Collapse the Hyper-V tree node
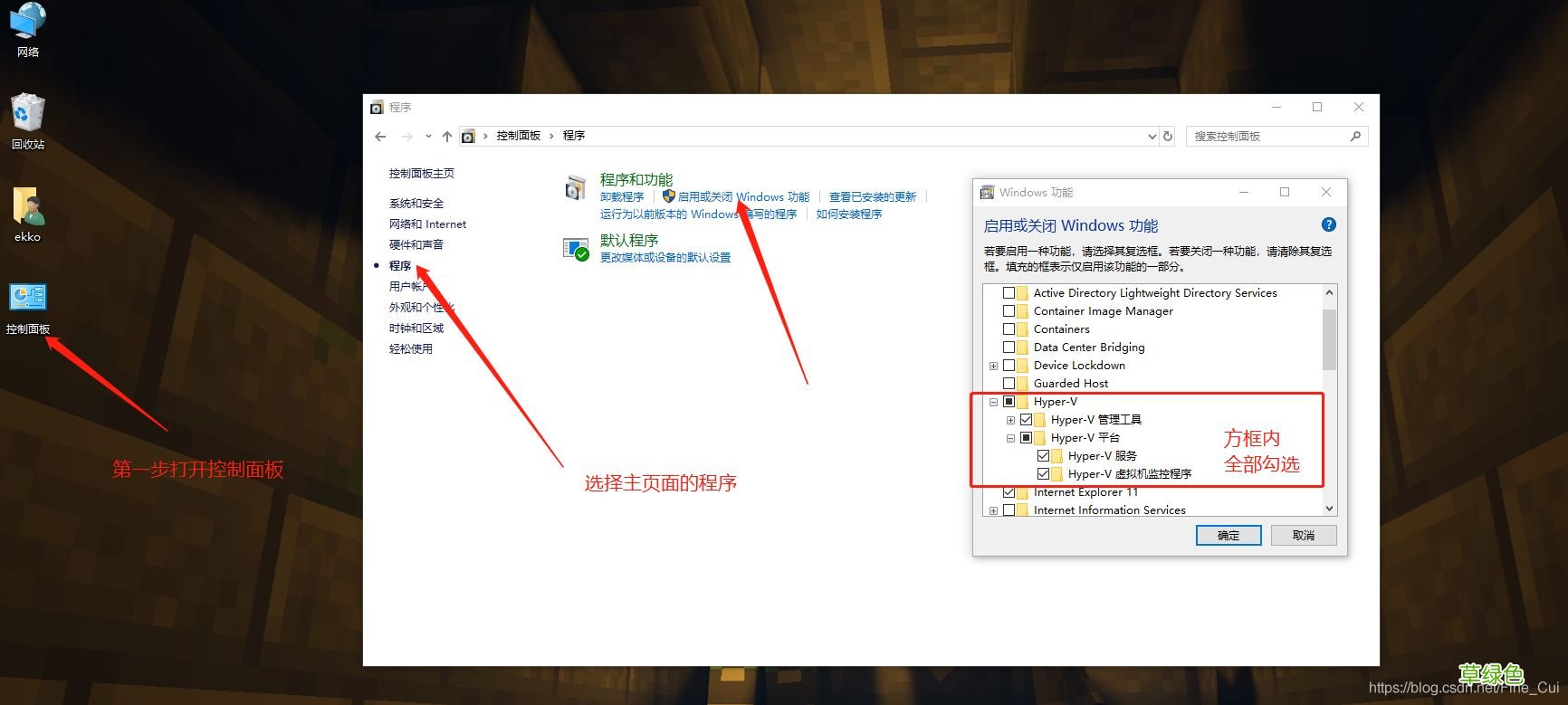 [993, 403]
